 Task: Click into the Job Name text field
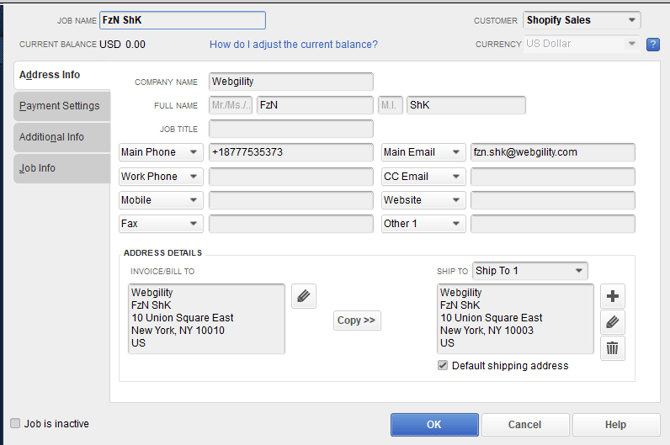tap(181, 20)
